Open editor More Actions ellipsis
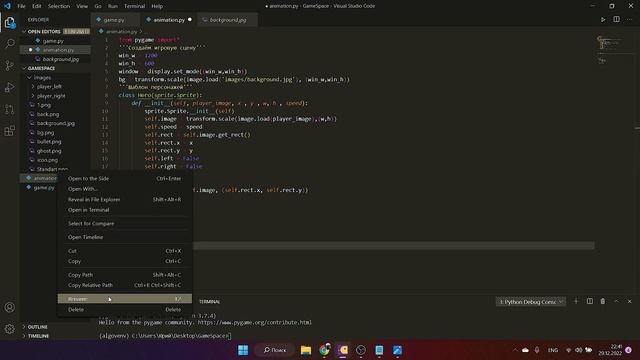Screen dimensions: 640x360 point(629,20)
